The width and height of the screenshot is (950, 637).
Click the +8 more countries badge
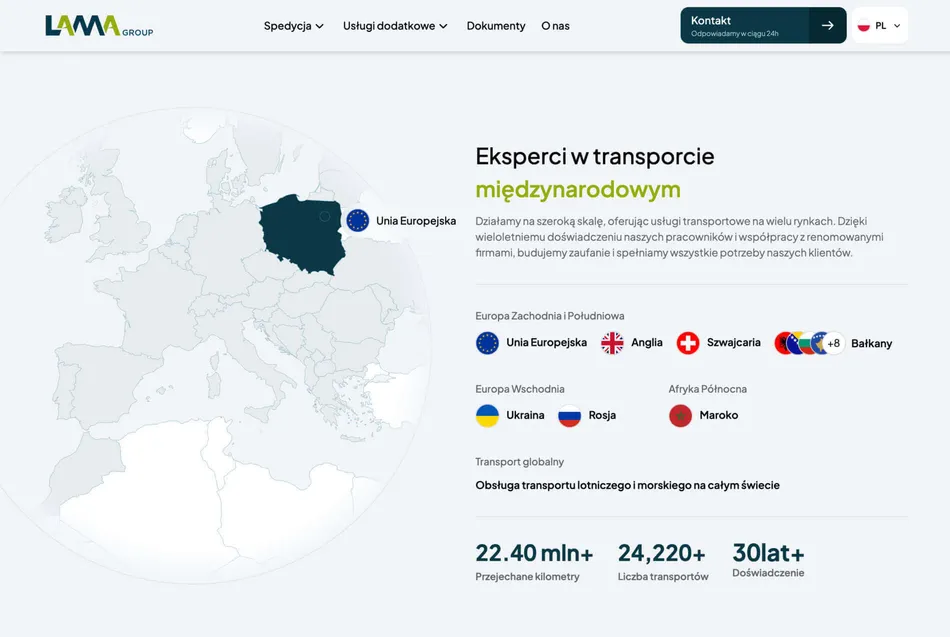pyautogui.click(x=833, y=343)
